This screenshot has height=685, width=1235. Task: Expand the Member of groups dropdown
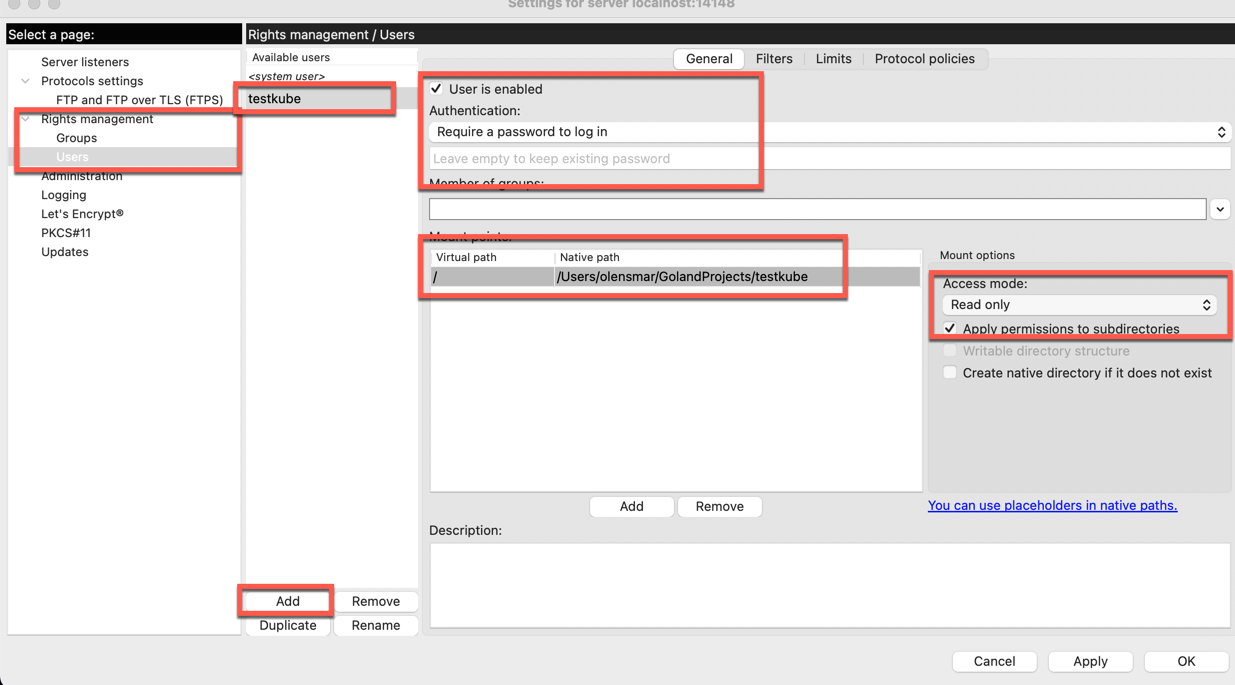pos(1220,208)
